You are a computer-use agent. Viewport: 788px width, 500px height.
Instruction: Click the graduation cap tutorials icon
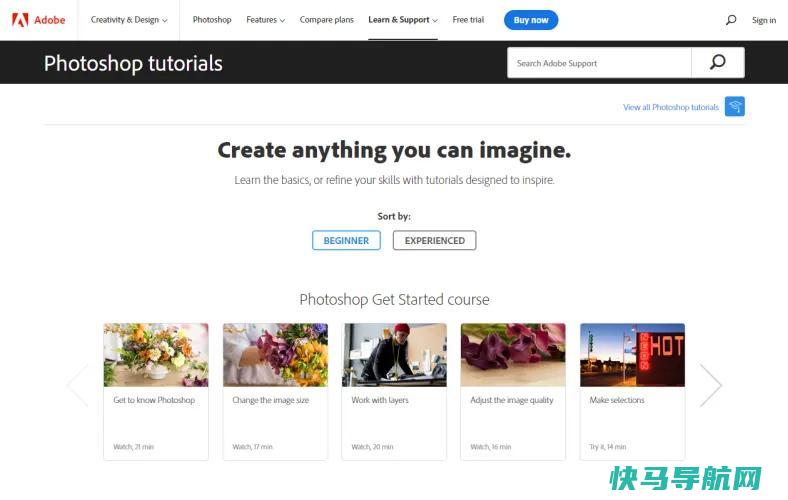pos(735,107)
